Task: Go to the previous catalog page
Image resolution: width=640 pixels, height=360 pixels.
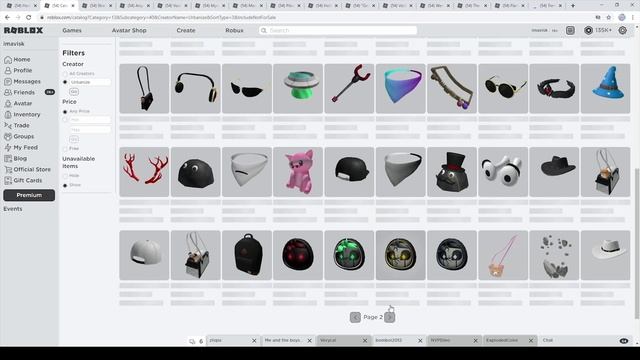Action: (355, 317)
